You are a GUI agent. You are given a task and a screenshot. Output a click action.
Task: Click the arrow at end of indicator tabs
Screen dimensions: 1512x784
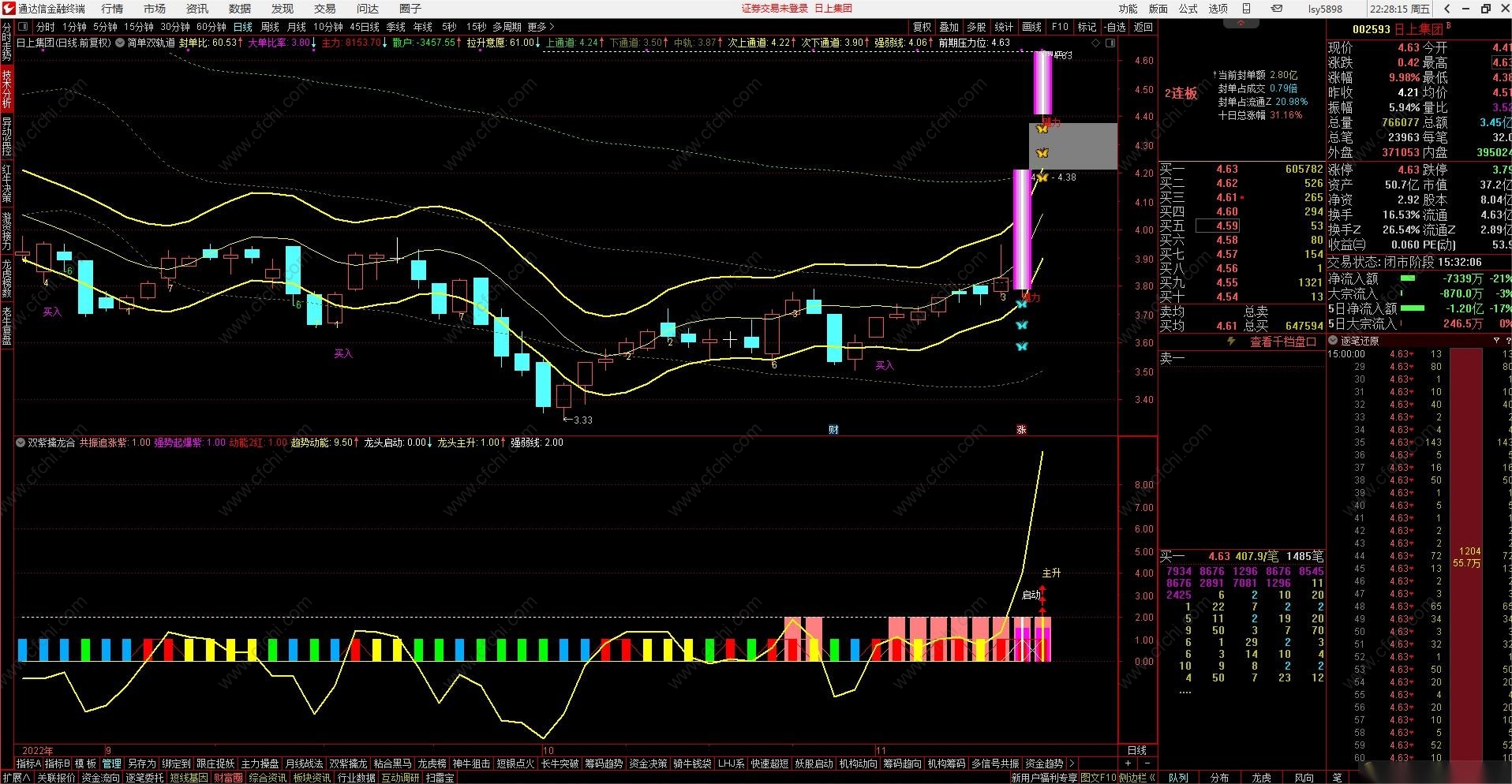coord(1072,763)
